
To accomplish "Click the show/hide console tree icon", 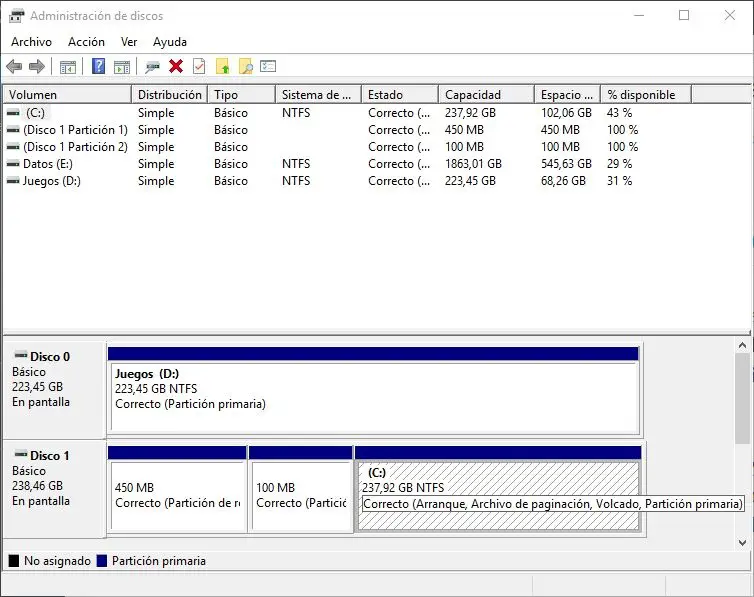I will coord(68,67).
